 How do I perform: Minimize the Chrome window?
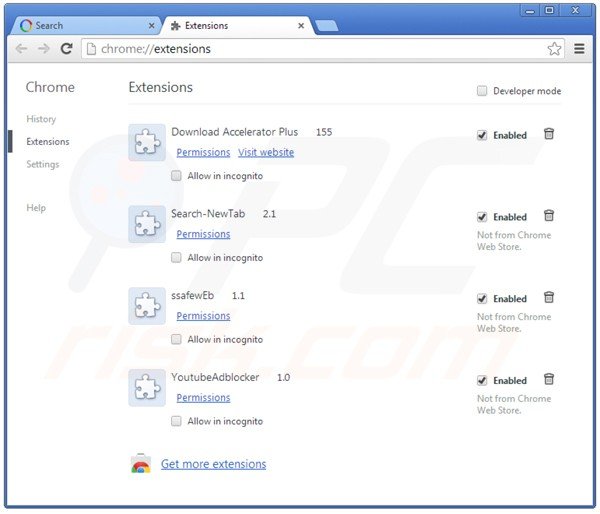point(530,10)
